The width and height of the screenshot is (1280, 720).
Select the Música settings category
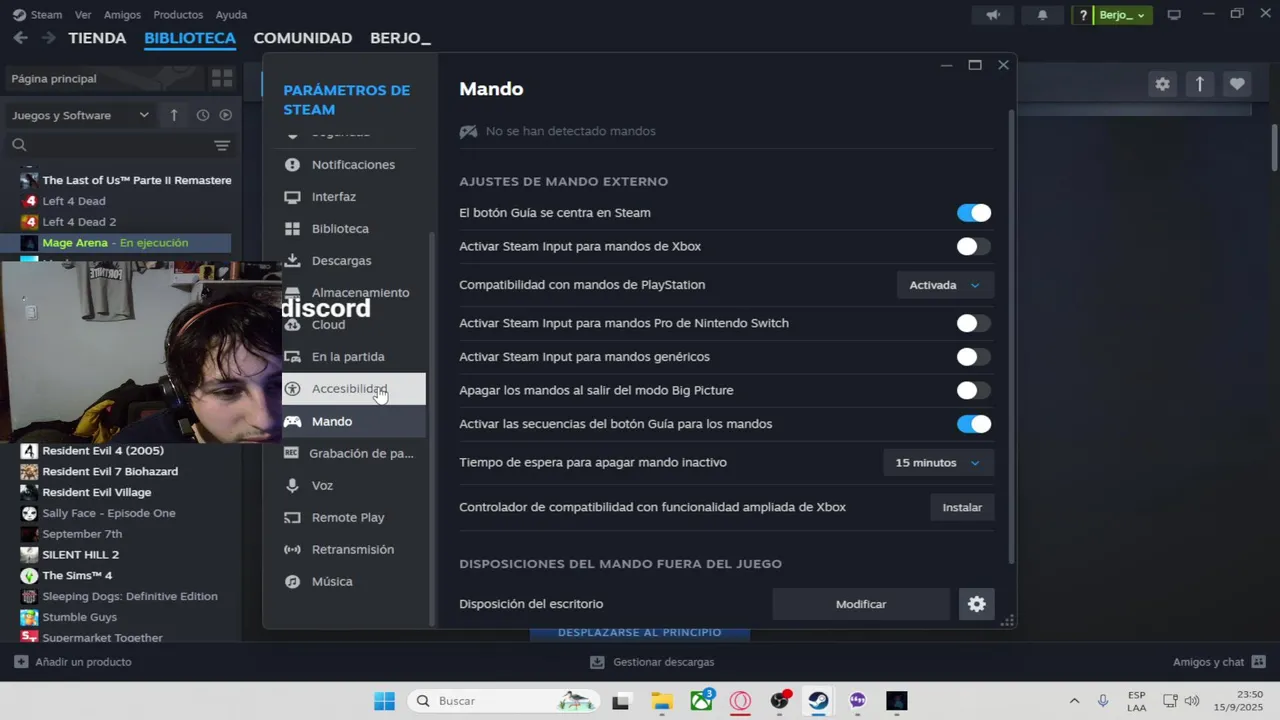click(x=353, y=581)
